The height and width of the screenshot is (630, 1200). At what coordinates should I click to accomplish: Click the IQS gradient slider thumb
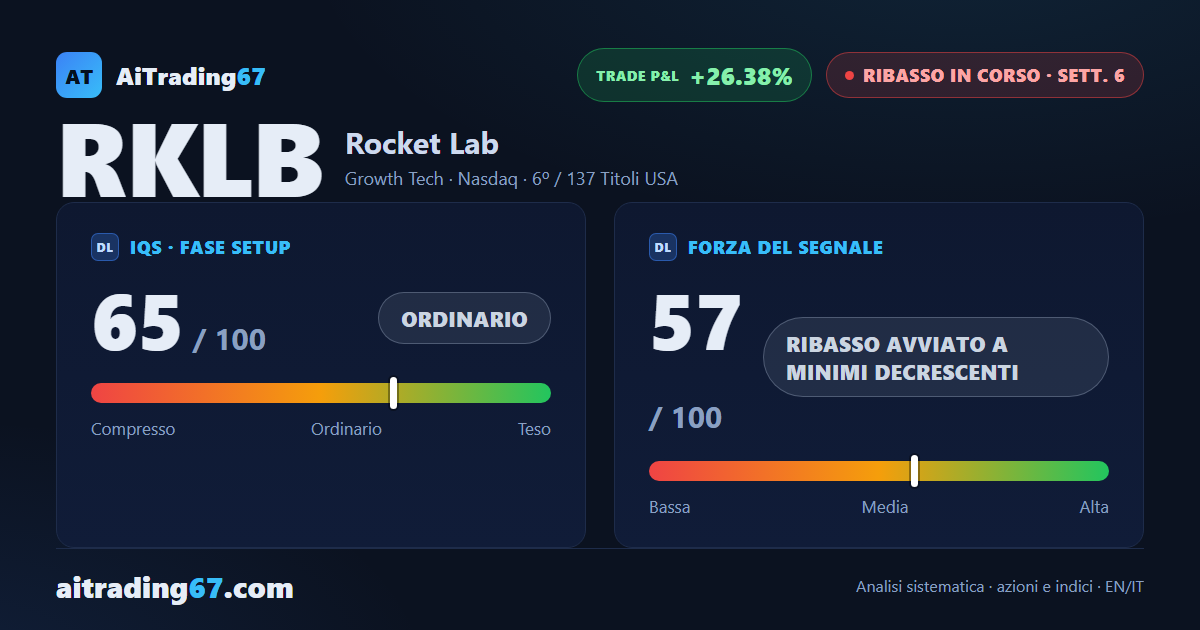coord(393,393)
